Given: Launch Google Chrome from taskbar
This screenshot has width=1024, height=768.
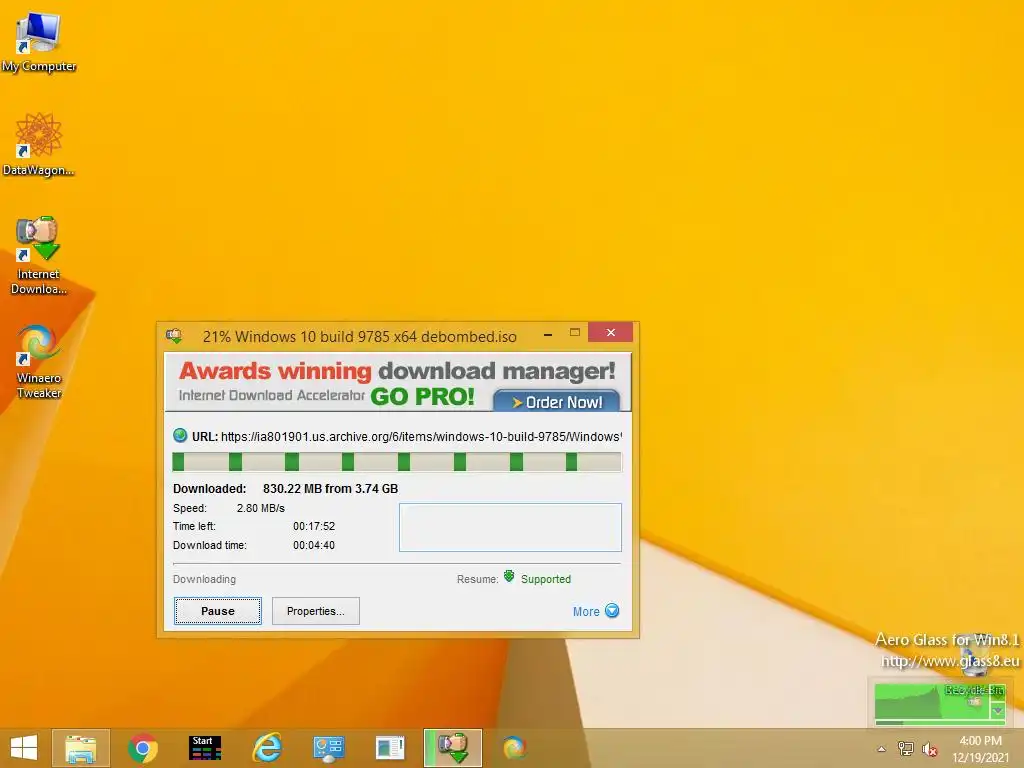Looking at the screenshot, I should pos(142,748).
